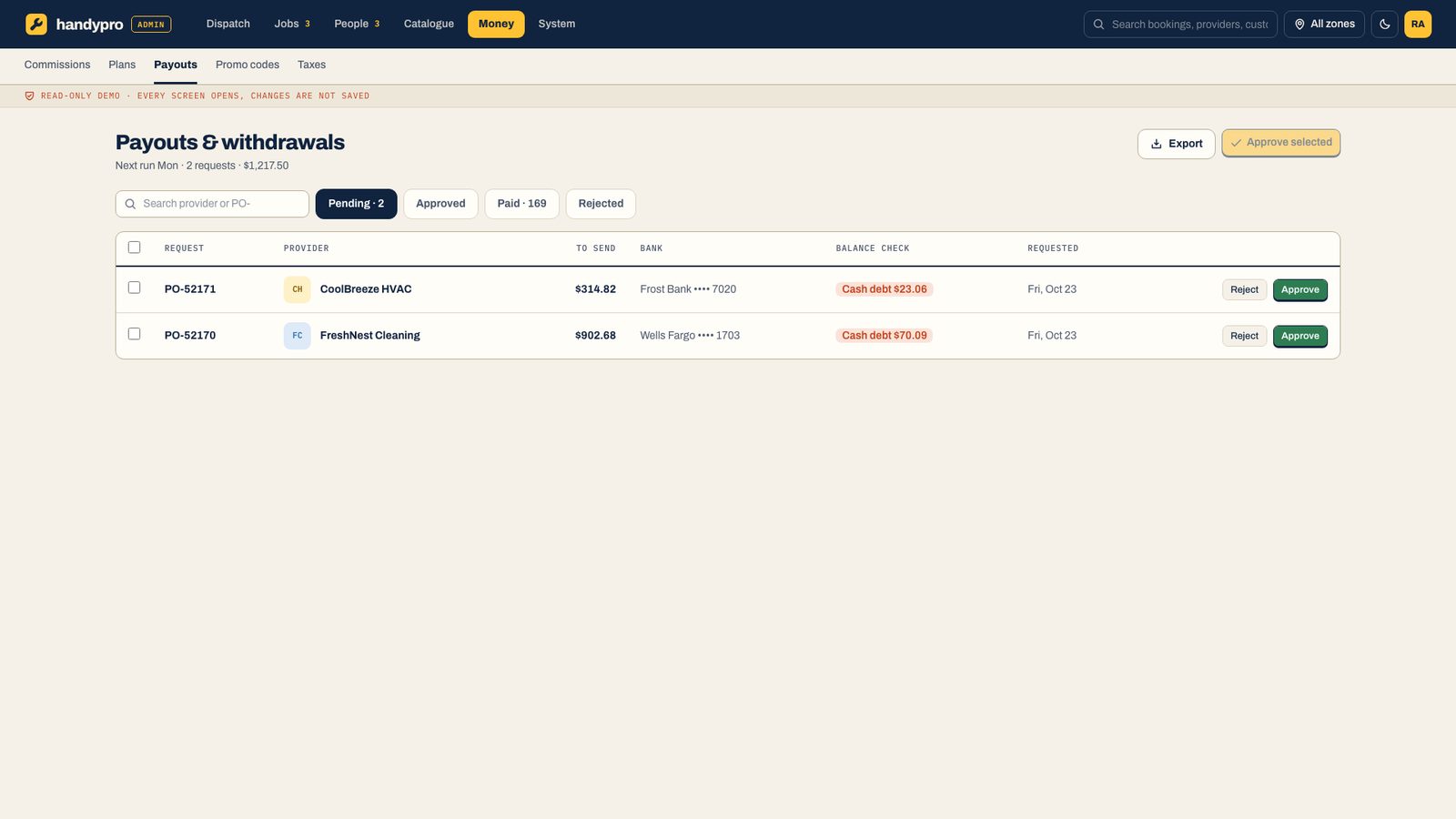Open the RA user avatar menu
Screen dimensions: 1456x819
(x=1418, y=24)
